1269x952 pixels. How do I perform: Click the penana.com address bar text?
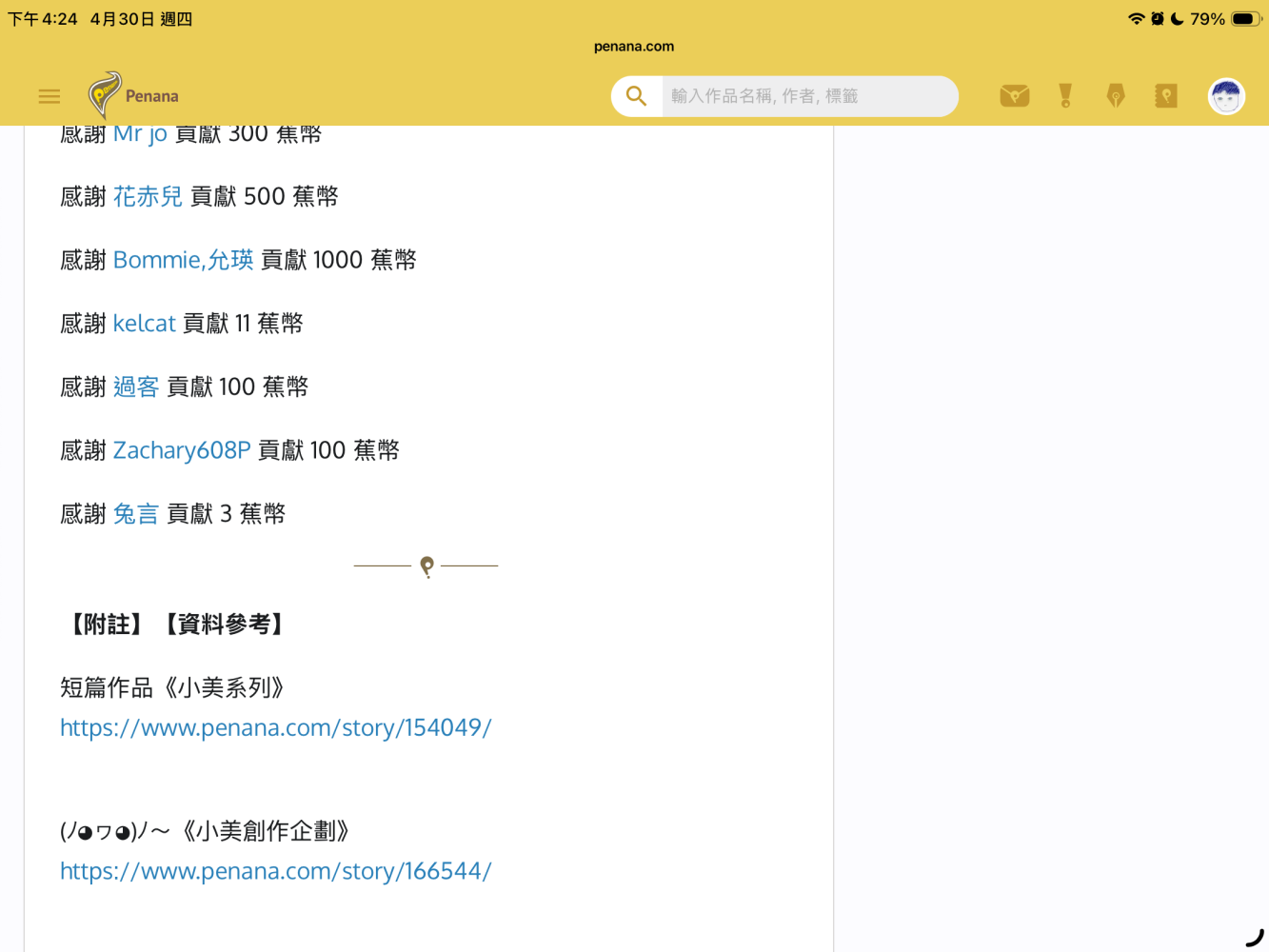pyautogui.click(x=634, y=46)
